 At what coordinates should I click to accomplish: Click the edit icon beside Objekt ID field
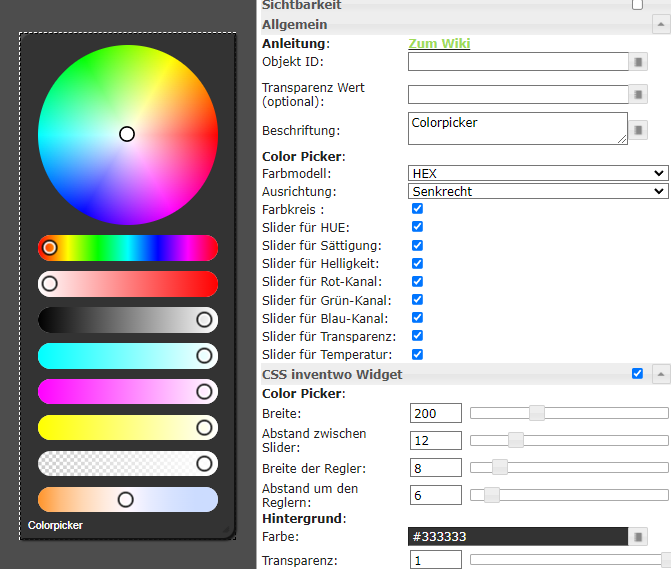tap(638, 62)
